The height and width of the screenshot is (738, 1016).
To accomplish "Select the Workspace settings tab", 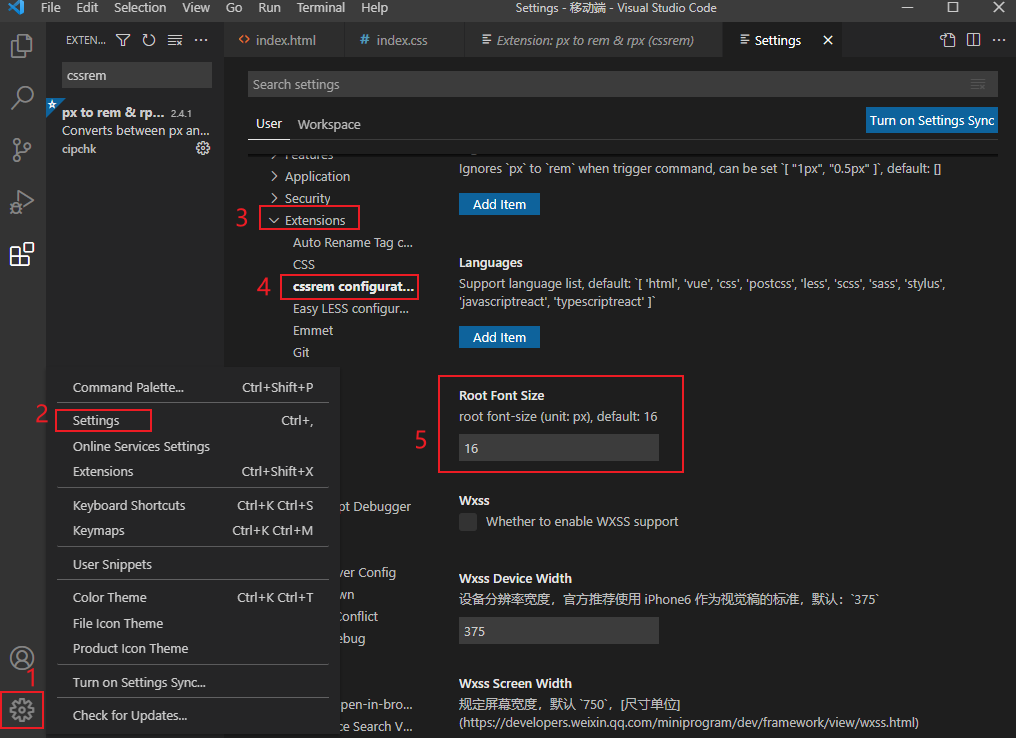I will (329, 124).
